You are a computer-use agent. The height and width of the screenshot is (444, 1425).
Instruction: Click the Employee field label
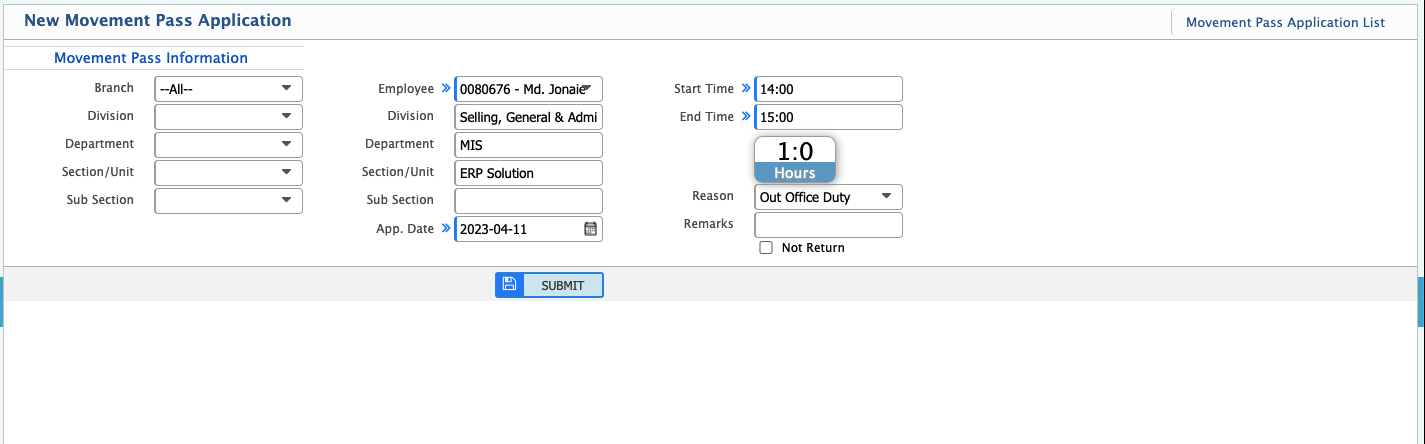click(406, 89)
